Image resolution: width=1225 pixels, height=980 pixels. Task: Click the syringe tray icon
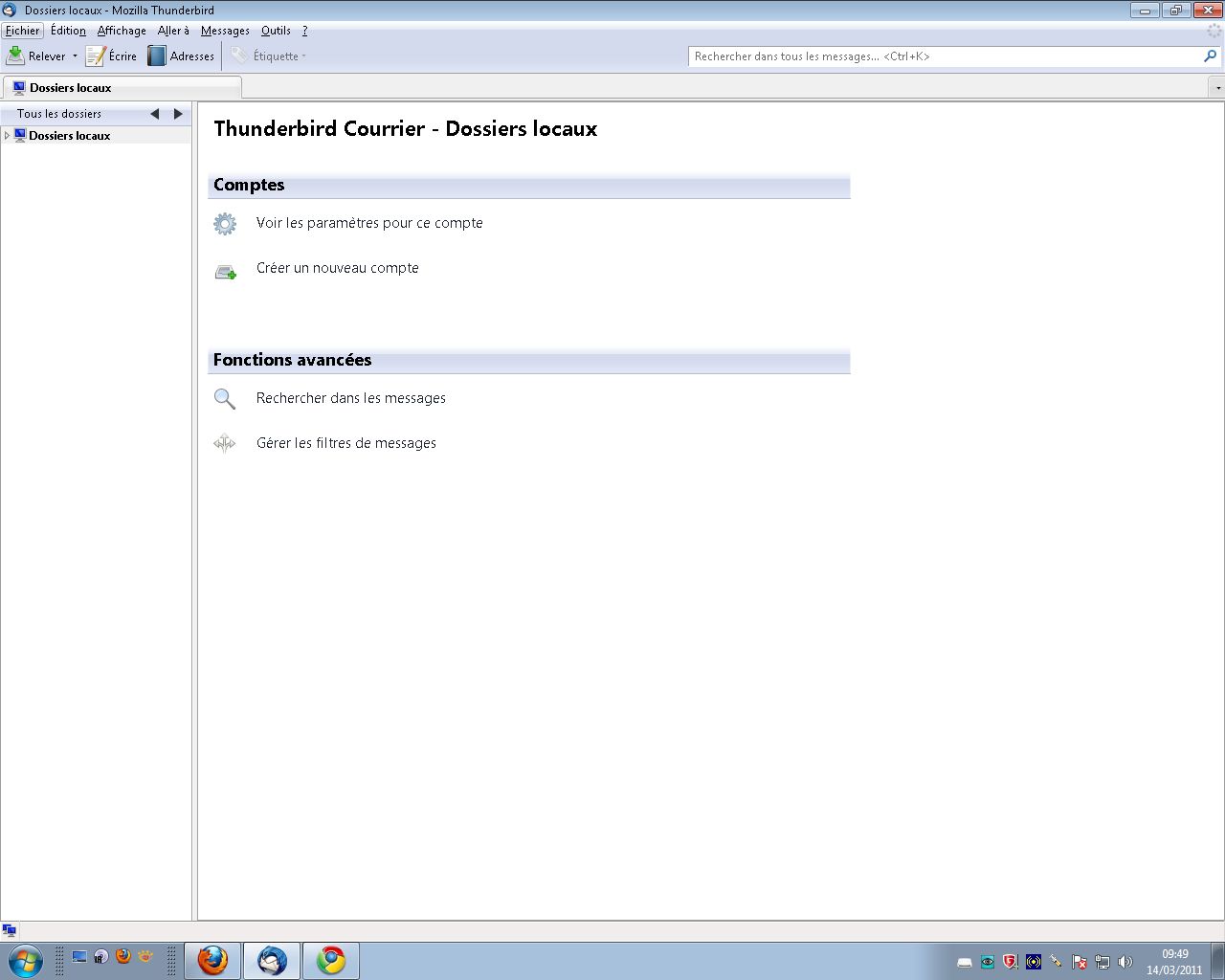coord(1057,963)
